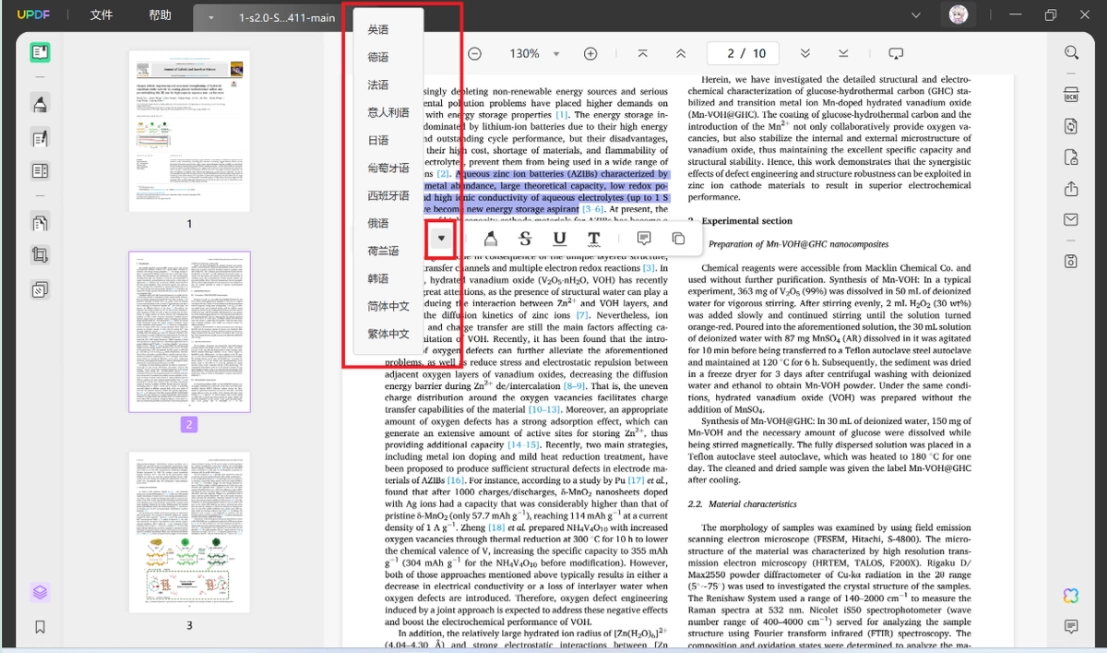Apply squiggly underline to selection
This screenshot has width=1107, height=653.
tap(594, 239)
